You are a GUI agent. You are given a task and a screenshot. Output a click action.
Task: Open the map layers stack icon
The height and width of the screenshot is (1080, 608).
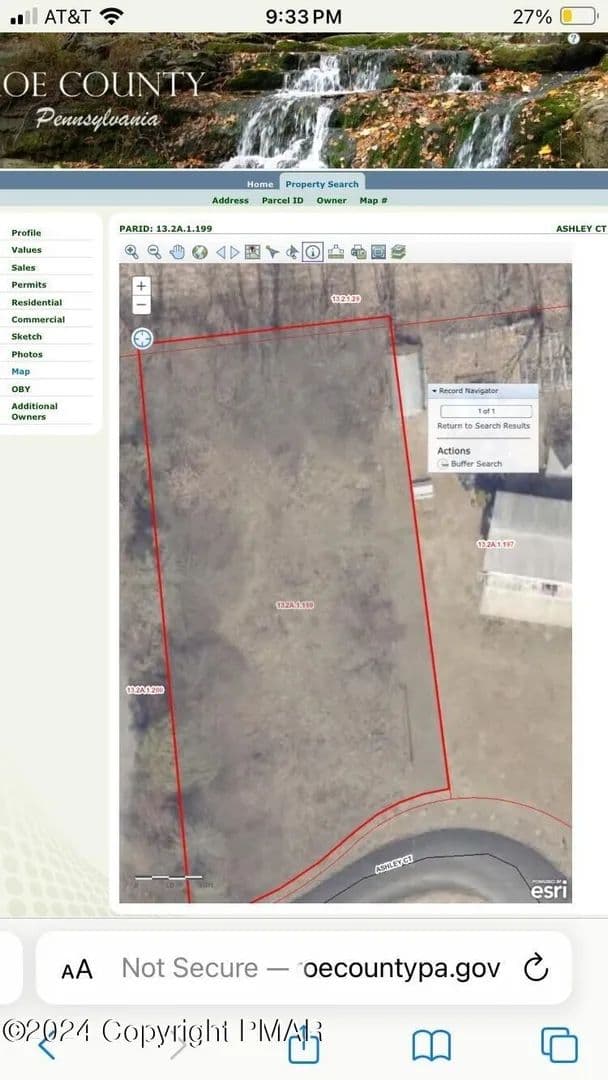(398, 252)
